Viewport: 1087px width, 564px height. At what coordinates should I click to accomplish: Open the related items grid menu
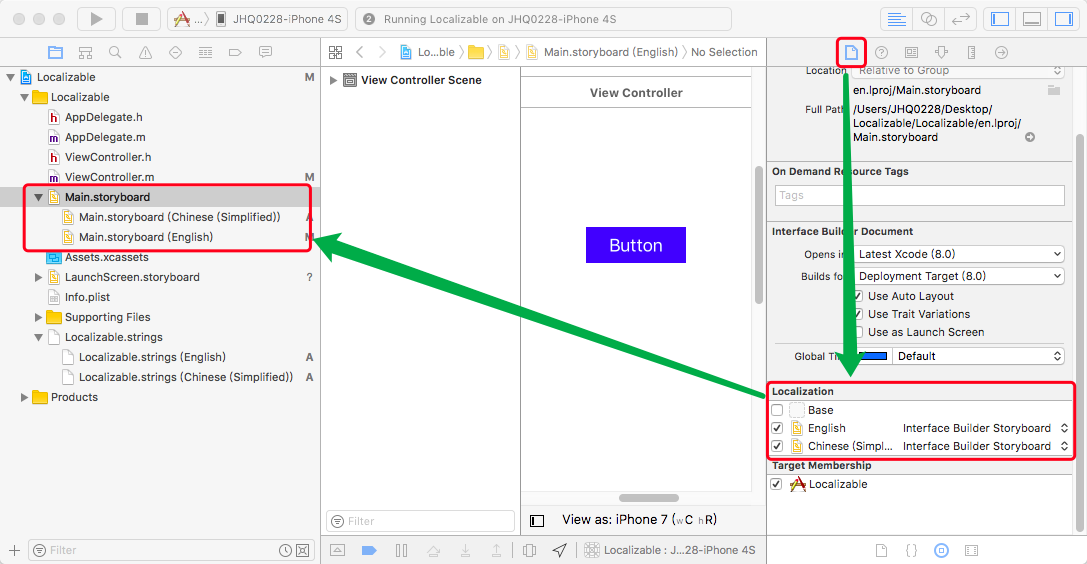click(x=336, y=52)
